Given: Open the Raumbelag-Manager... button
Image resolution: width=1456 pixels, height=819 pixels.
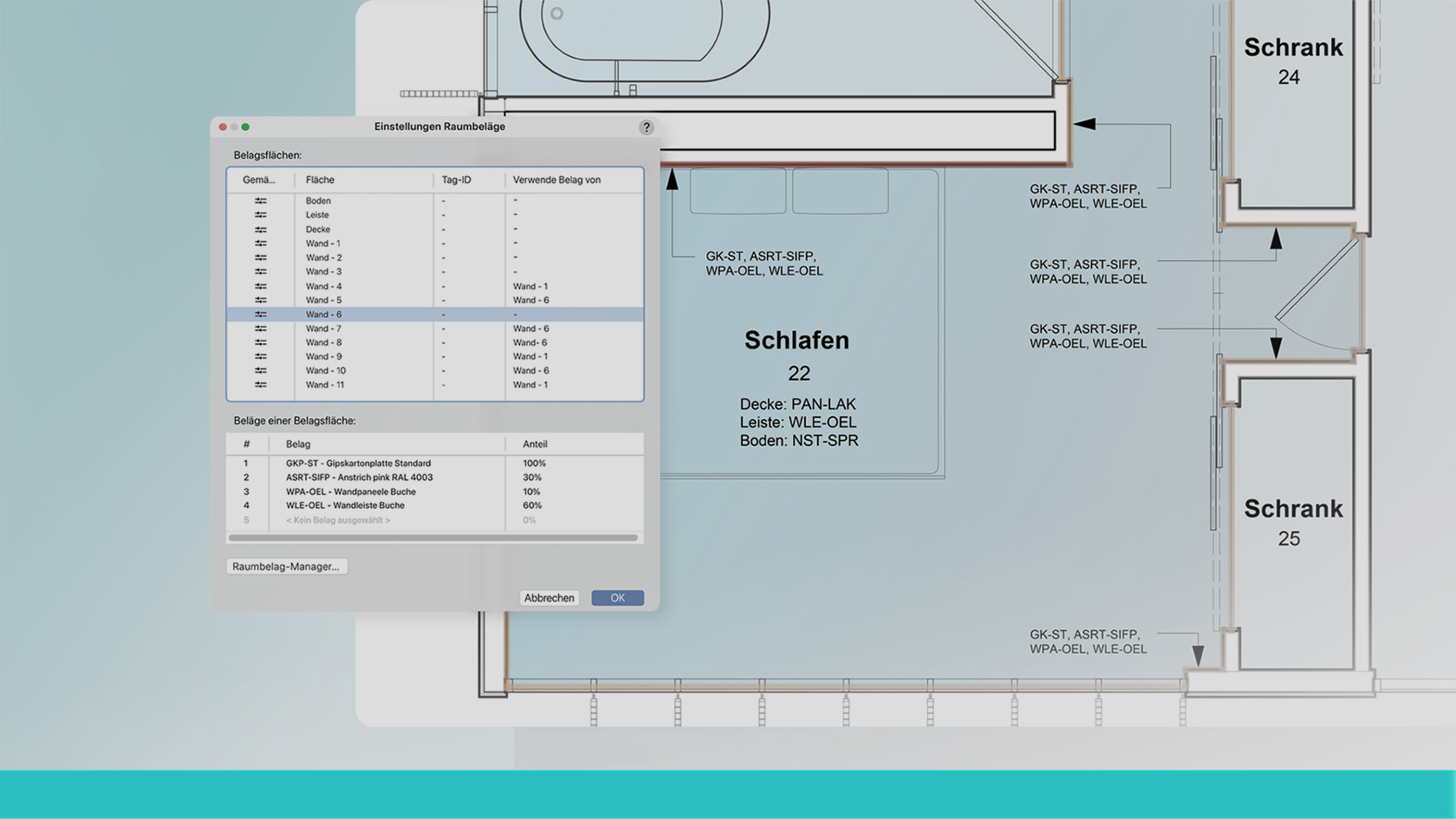Looking at the screenshot, I should pyautogui.click(x=286, y=566).
